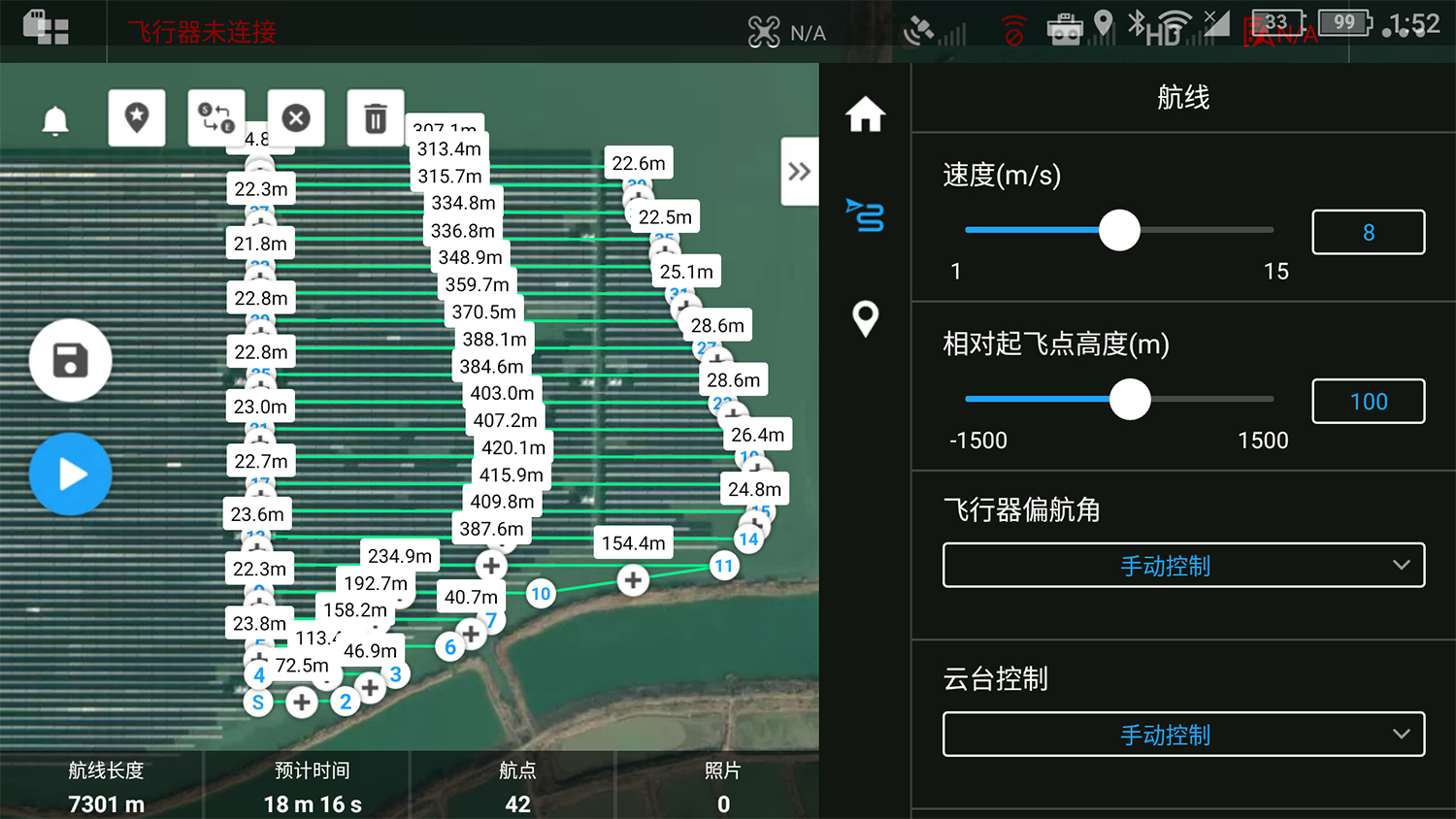Viewport: 1456px width, 819px height.
Task: Open the waypoint route panel icon
Action: pos(865,215)
